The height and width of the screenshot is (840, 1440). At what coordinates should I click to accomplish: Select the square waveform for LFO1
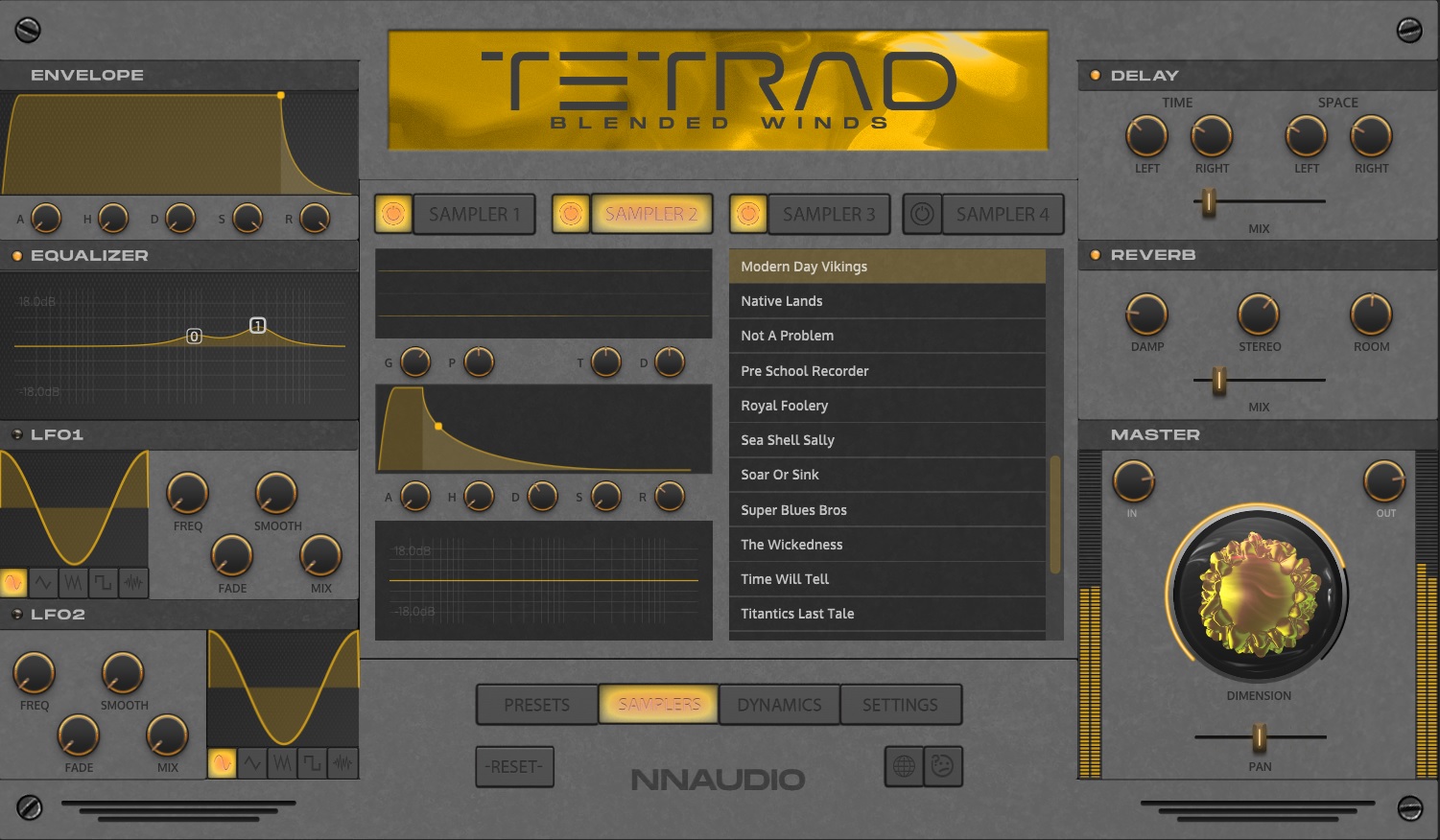coord(103,582)
